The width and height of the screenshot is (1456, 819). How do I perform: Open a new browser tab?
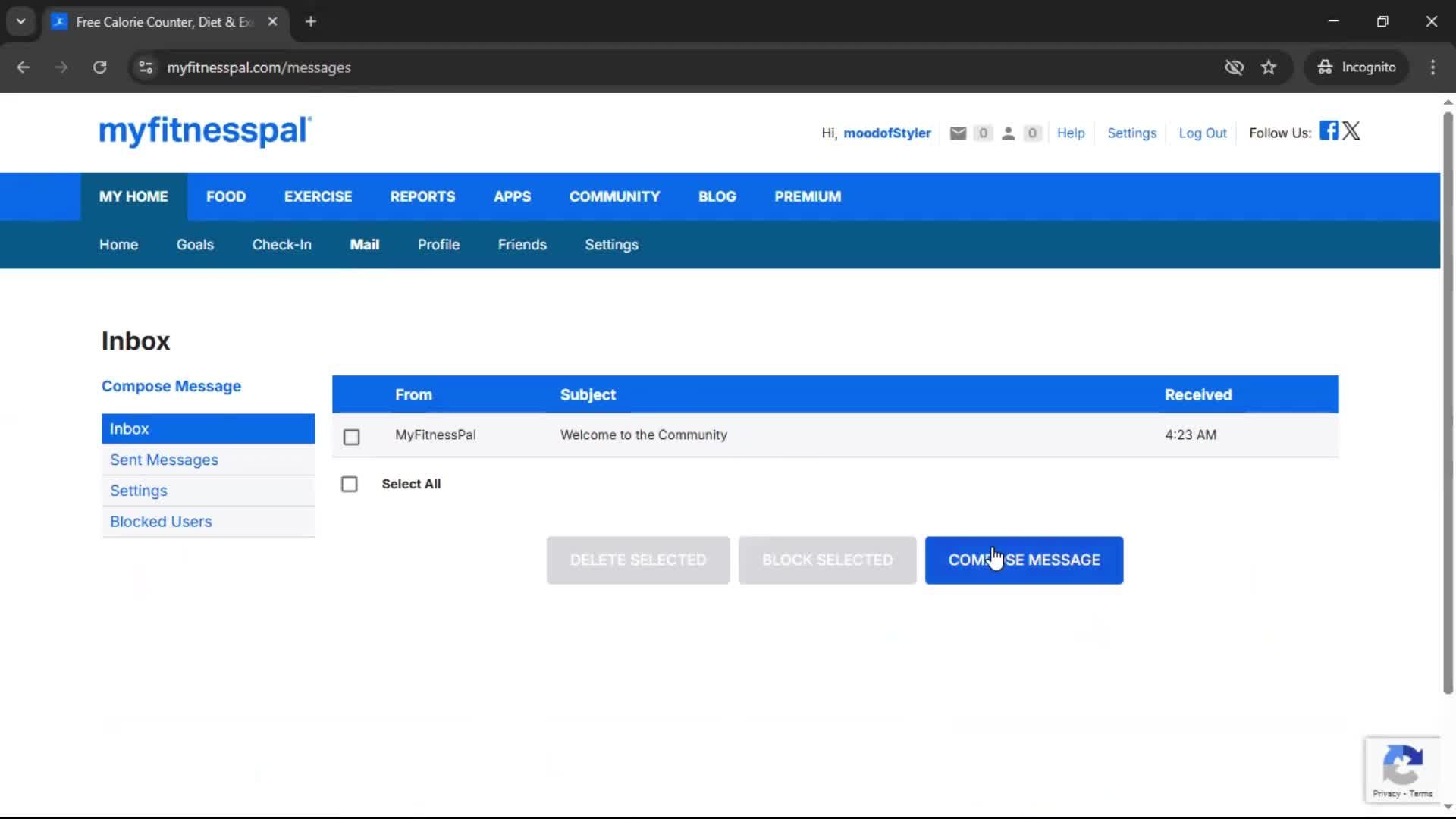click(311, 22)
